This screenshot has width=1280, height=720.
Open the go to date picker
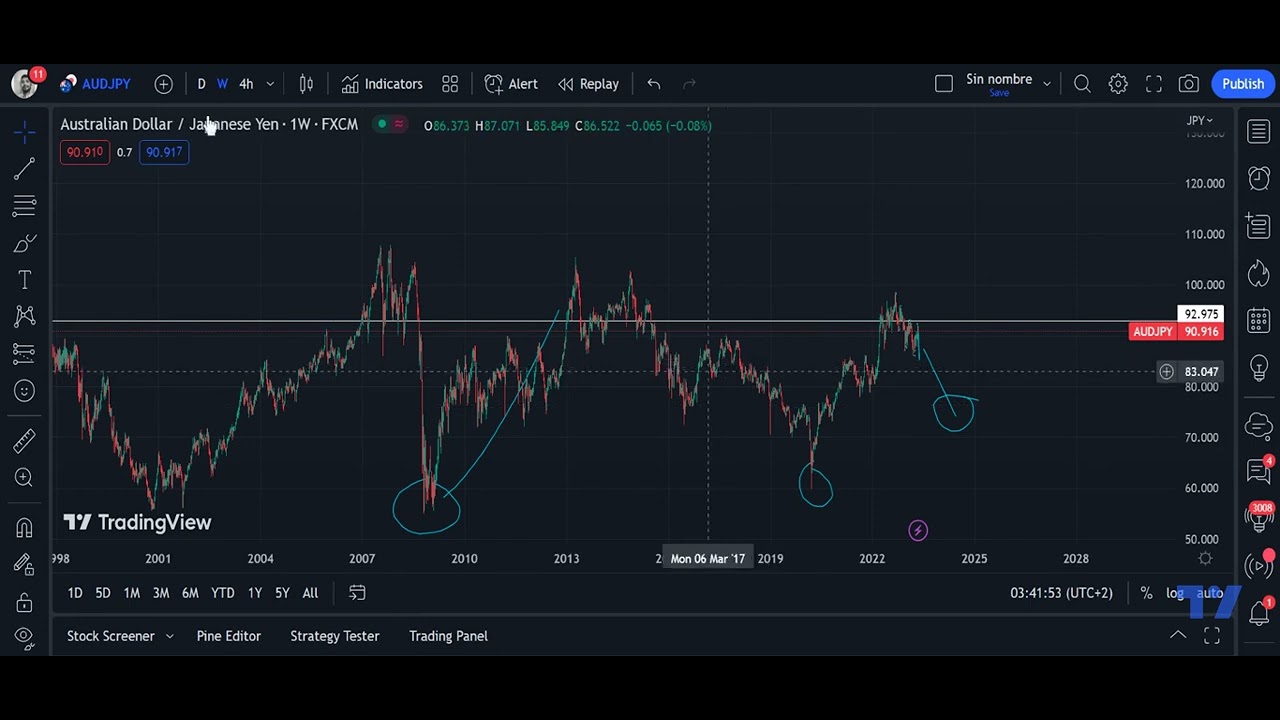click(x=357, y=593)
